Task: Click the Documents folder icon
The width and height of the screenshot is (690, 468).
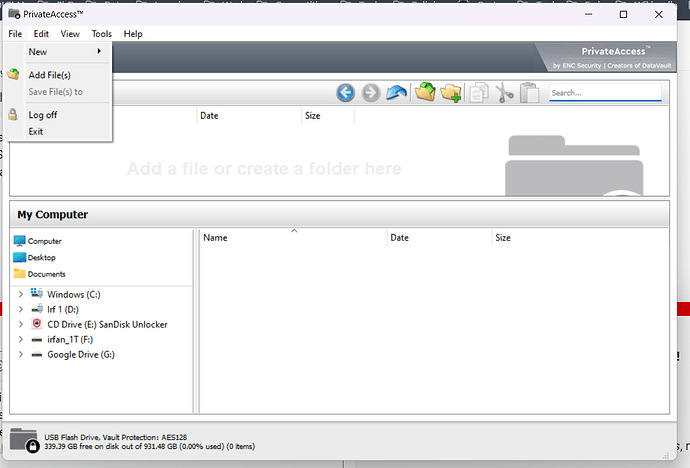Action: tap(19, 274)
